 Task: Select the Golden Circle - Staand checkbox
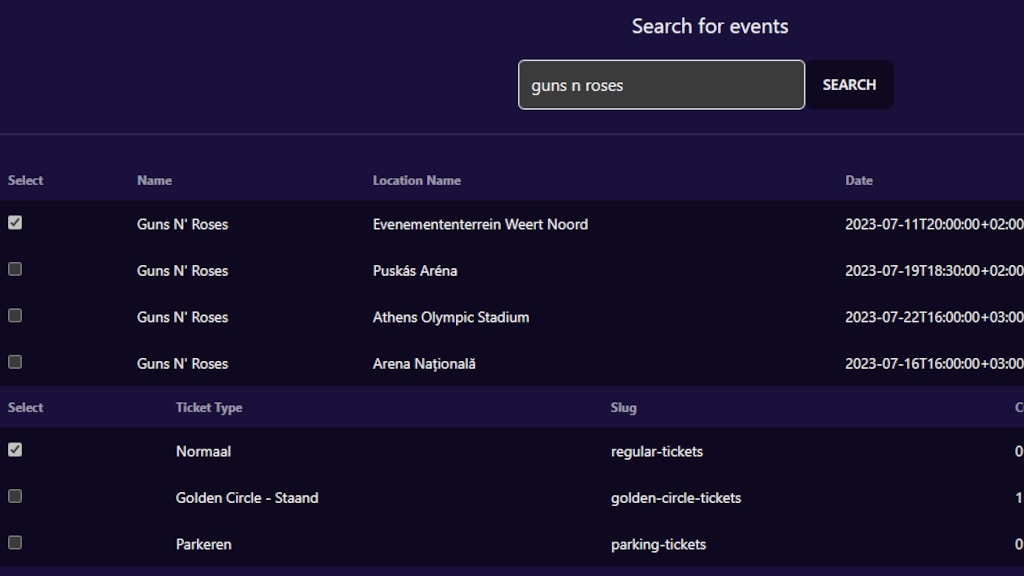click(15, 496)
